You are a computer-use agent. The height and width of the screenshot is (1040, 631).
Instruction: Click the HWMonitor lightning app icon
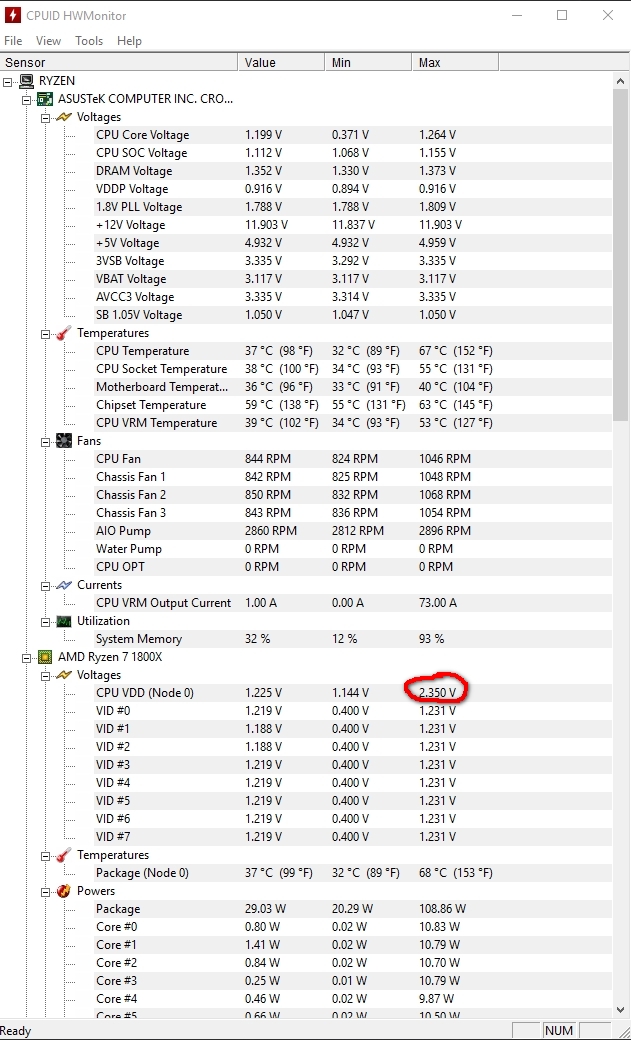pyautogui.click(x=13, y=16)
